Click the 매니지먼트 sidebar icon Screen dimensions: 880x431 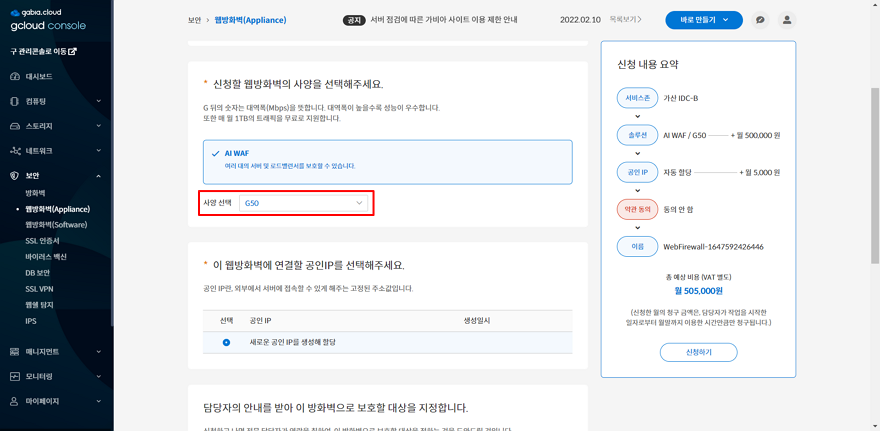click(15, 351)
